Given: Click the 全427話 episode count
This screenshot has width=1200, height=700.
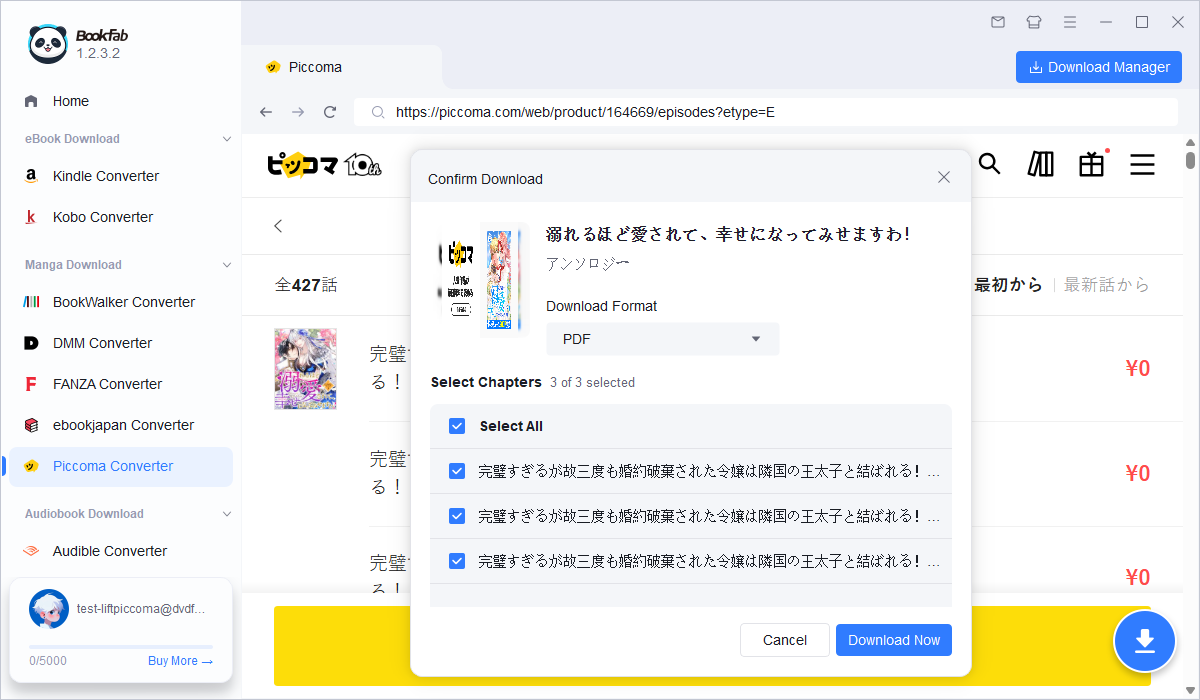Looking at the screenshot, I should click(306, 285).
